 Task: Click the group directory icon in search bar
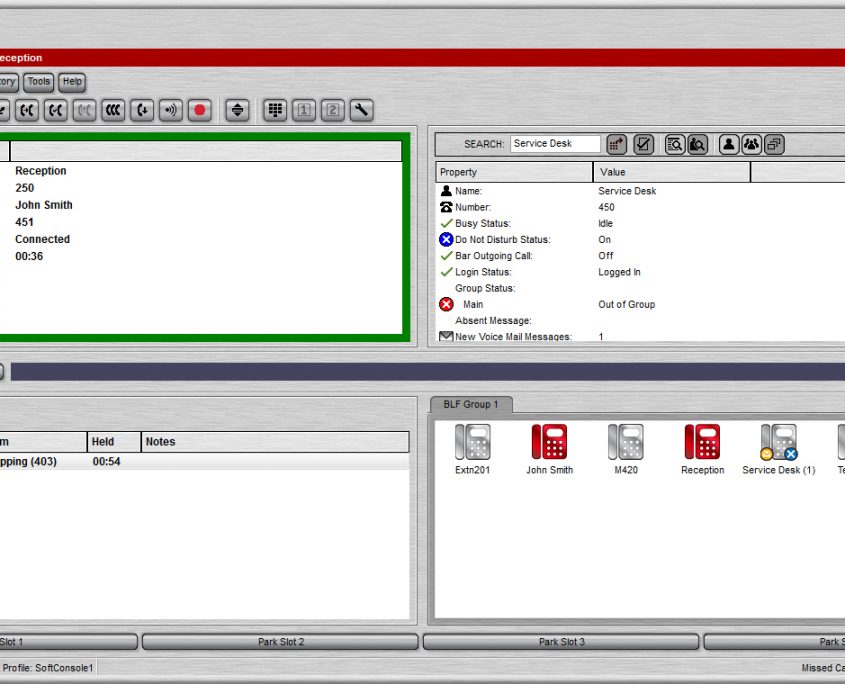[751, 144]
